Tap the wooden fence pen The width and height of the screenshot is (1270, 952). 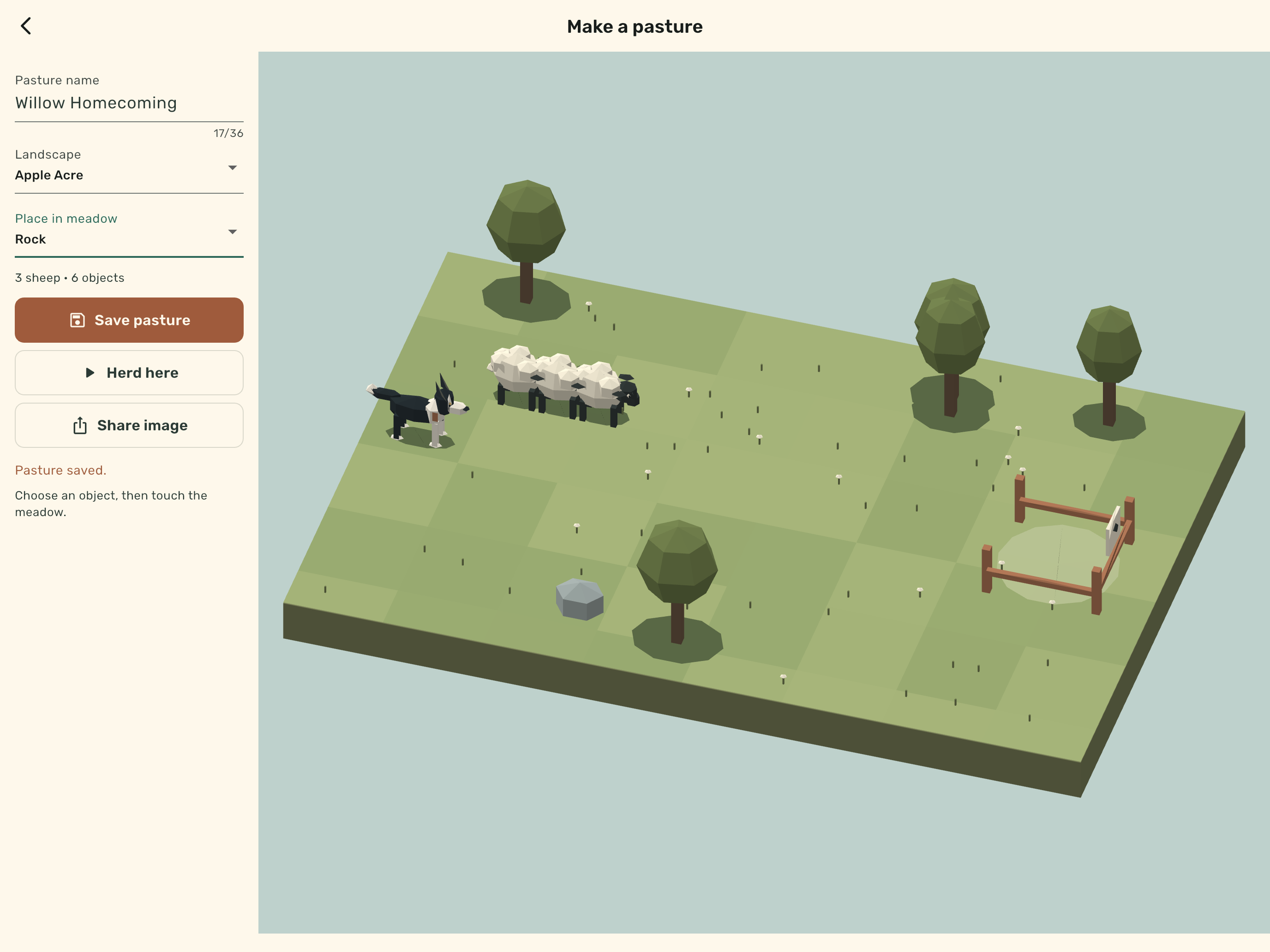coord(1058,545)
